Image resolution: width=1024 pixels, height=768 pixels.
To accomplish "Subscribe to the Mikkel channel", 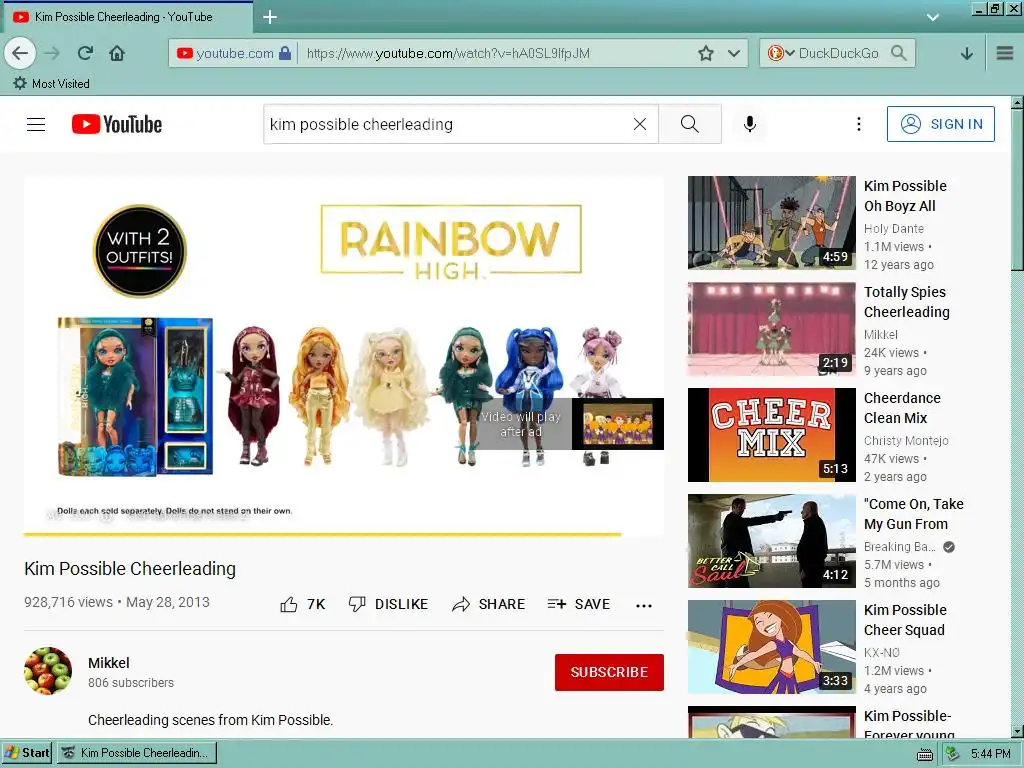I will pyautogui.click(x=609, y=672).
